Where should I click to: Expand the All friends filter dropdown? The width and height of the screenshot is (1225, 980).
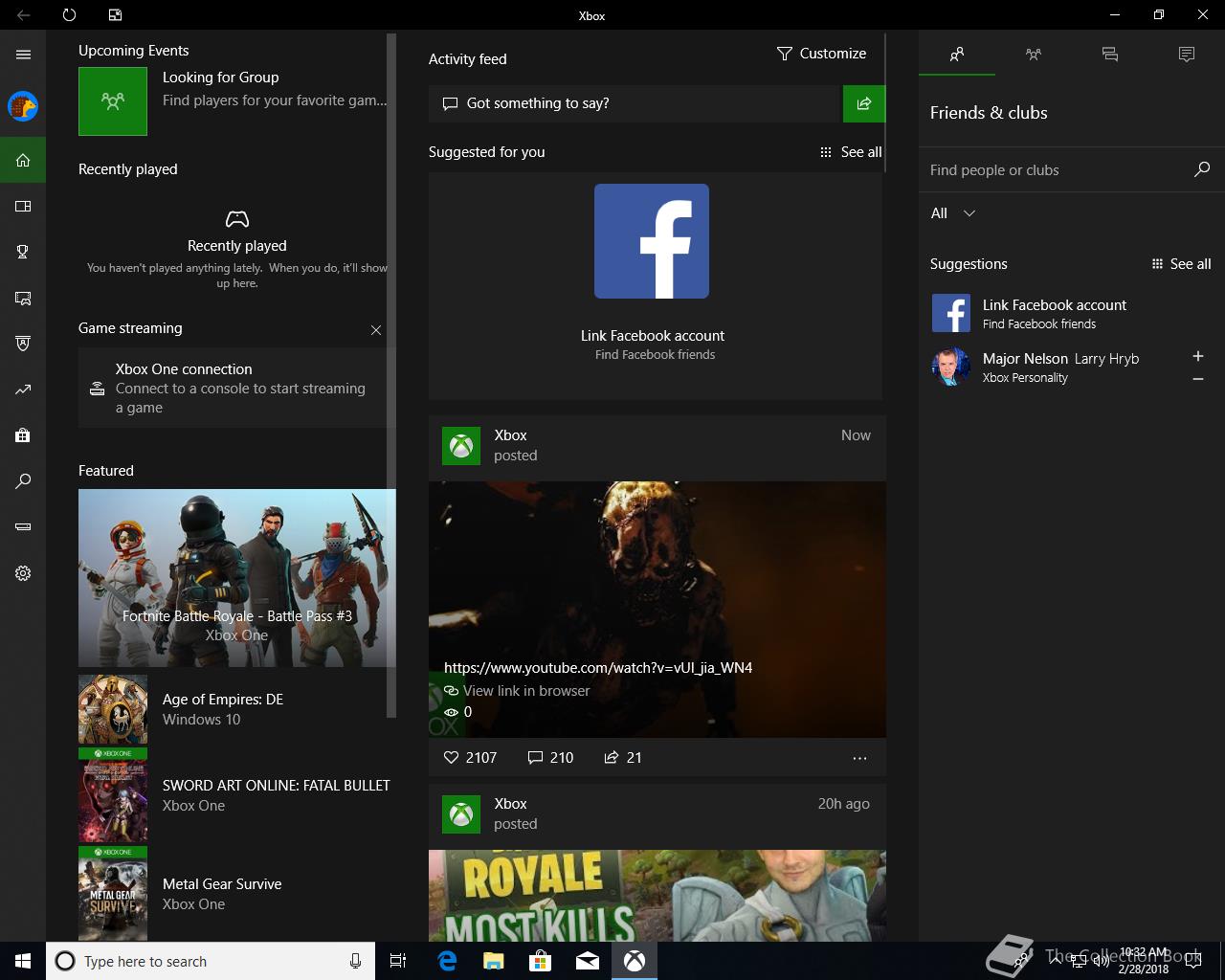(x=953, y=213)
